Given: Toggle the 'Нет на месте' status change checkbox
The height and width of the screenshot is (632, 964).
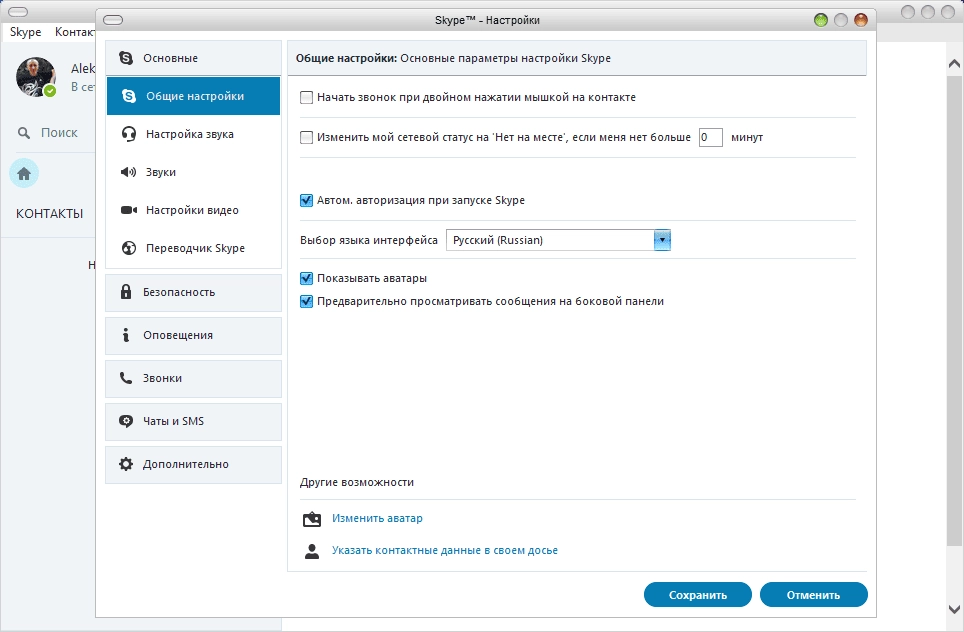Looking at the screenshot, I should (306, 137).
